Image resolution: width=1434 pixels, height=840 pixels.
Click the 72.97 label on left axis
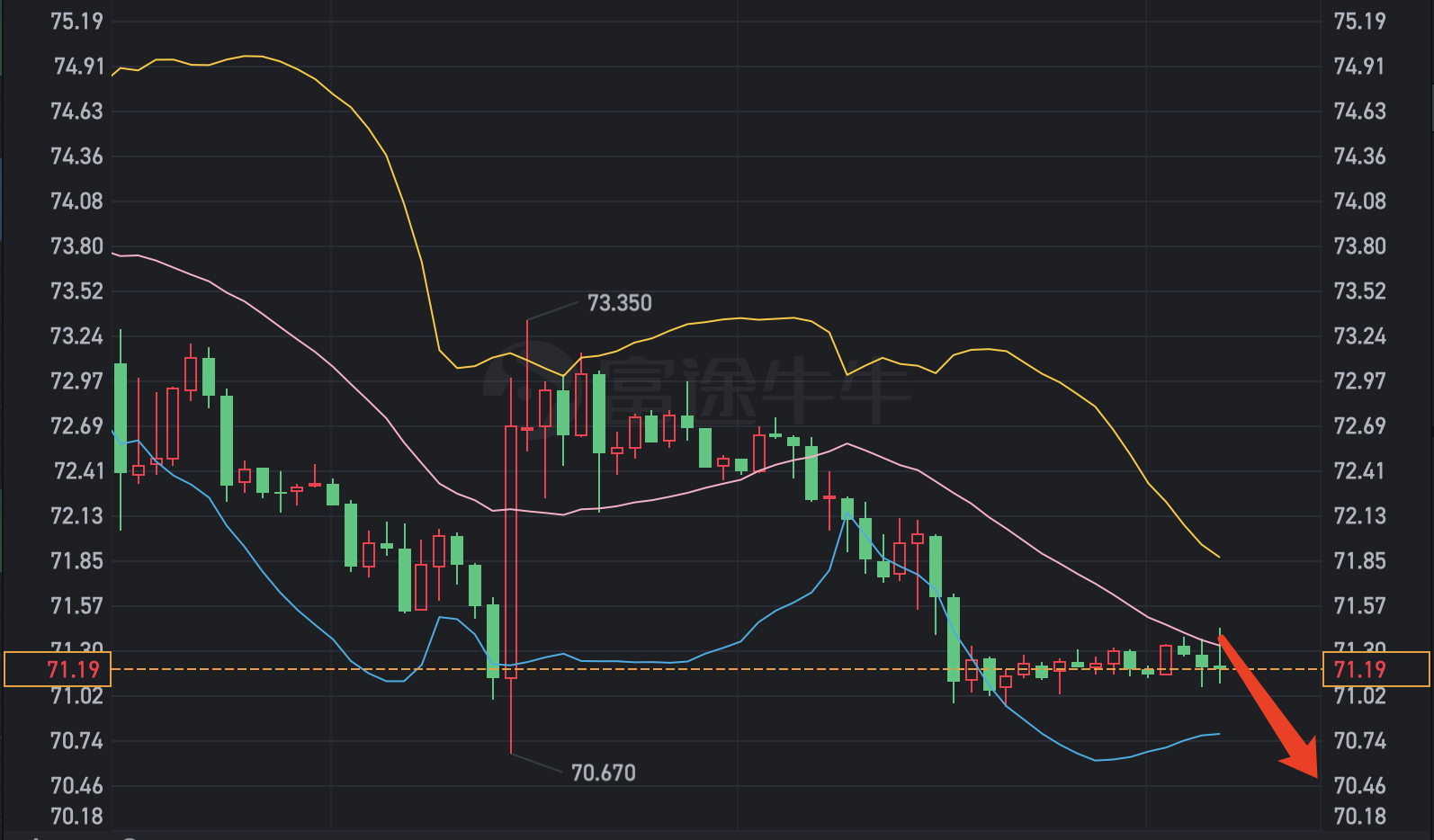(x=76, y=381)
